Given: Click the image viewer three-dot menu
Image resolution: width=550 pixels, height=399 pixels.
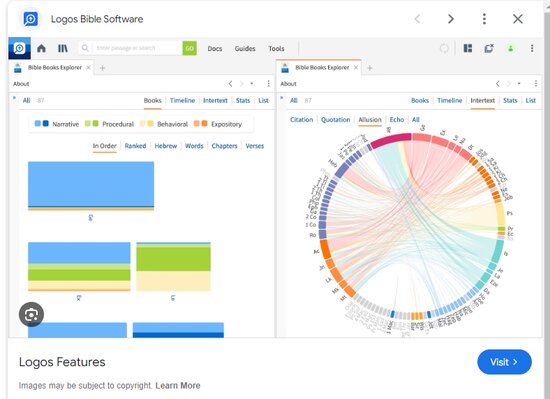Looking at the screenshot, I should 484,19.
